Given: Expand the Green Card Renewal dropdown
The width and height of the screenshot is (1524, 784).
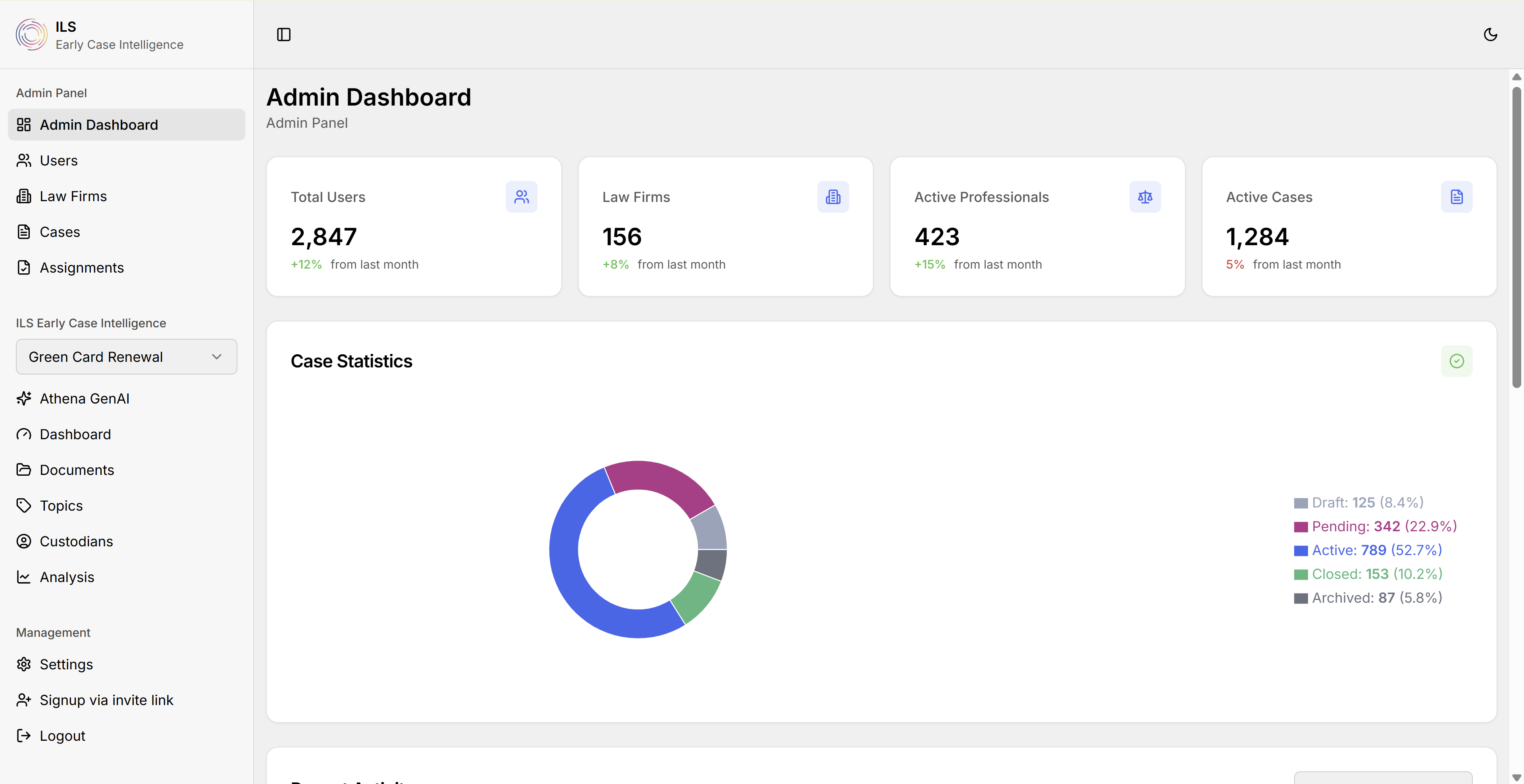Looking at the screenshot, I should (x=127, y=357).
